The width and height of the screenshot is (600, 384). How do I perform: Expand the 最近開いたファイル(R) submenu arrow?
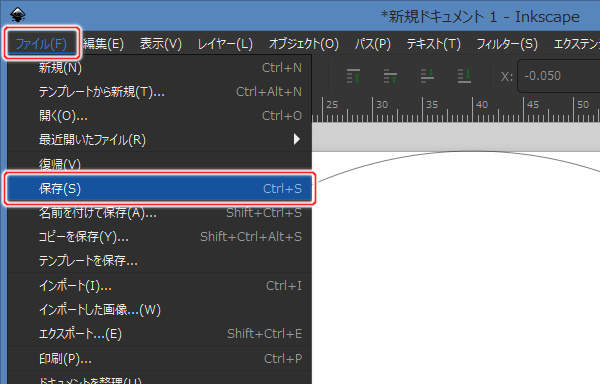coord(297,140)
